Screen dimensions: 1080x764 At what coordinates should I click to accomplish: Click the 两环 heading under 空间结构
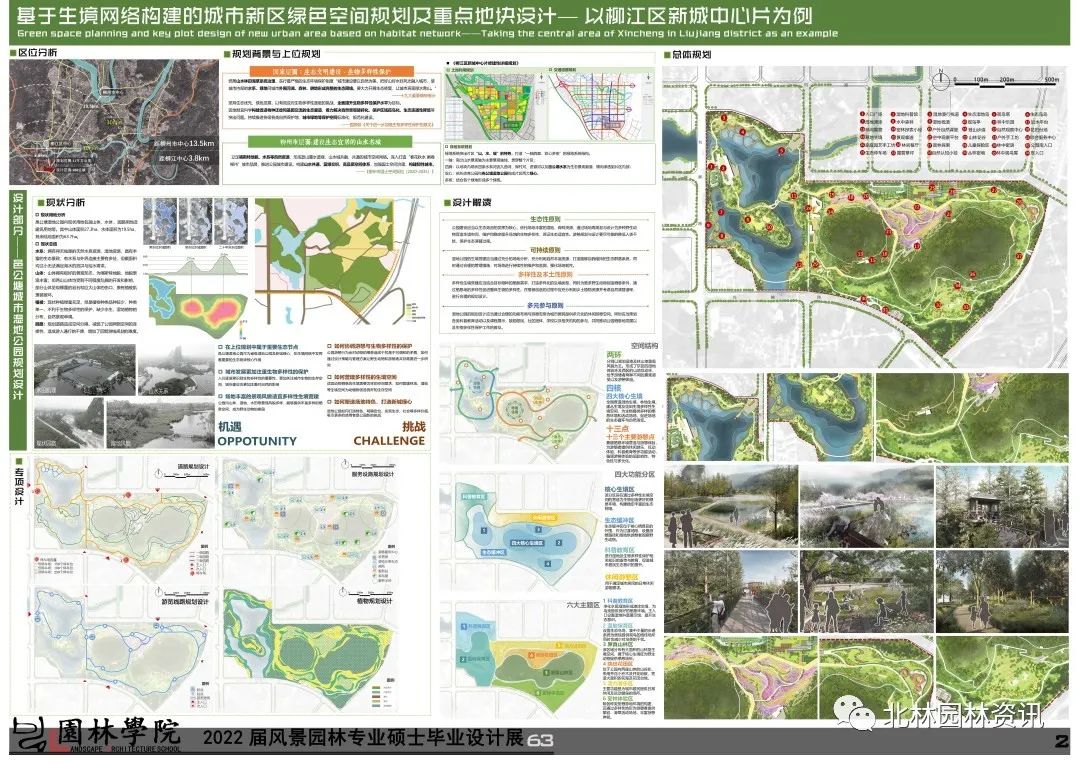614,355
